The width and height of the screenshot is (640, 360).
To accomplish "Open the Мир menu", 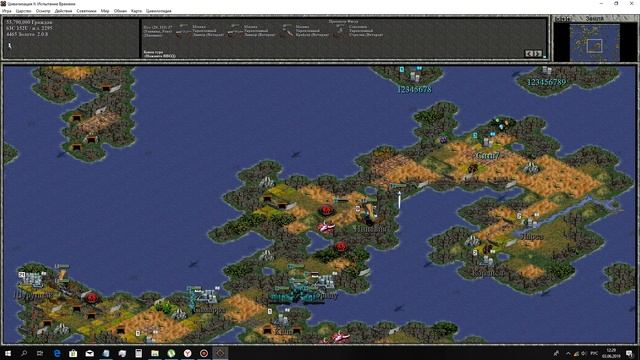I will point(105,11).
